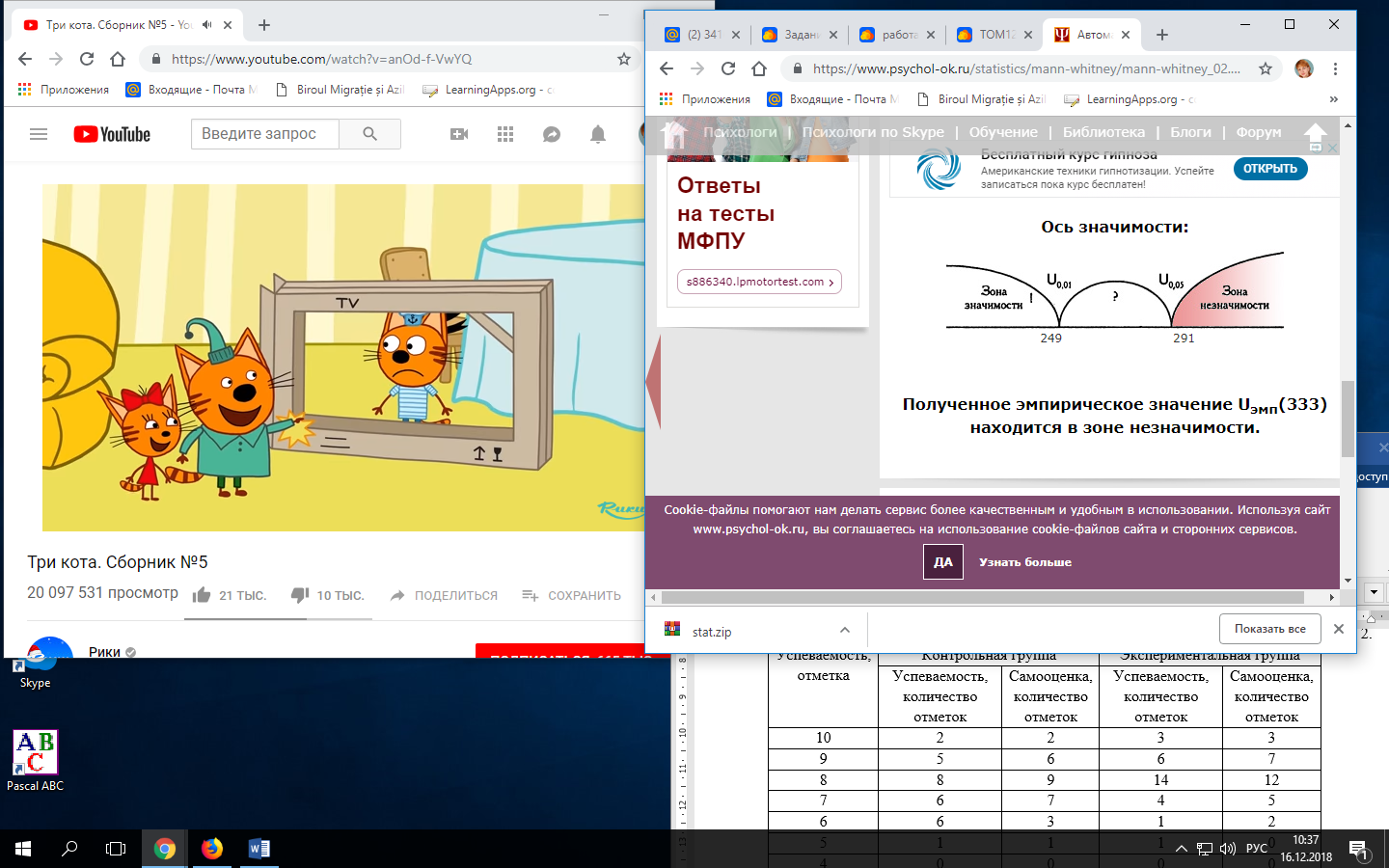
Task: Open the Приложения bookmark in YouTube window
Action: tap(64, 90)
